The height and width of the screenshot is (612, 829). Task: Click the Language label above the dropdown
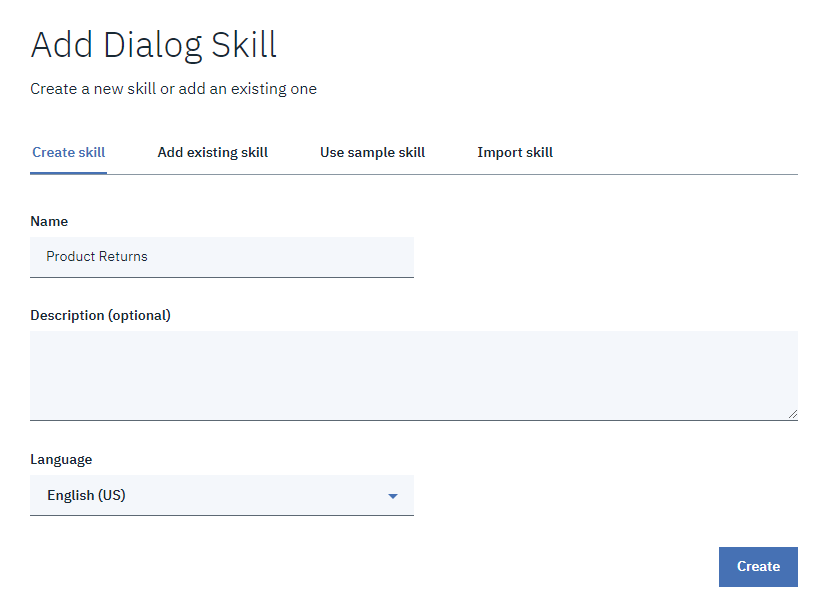tap(61, 459)
